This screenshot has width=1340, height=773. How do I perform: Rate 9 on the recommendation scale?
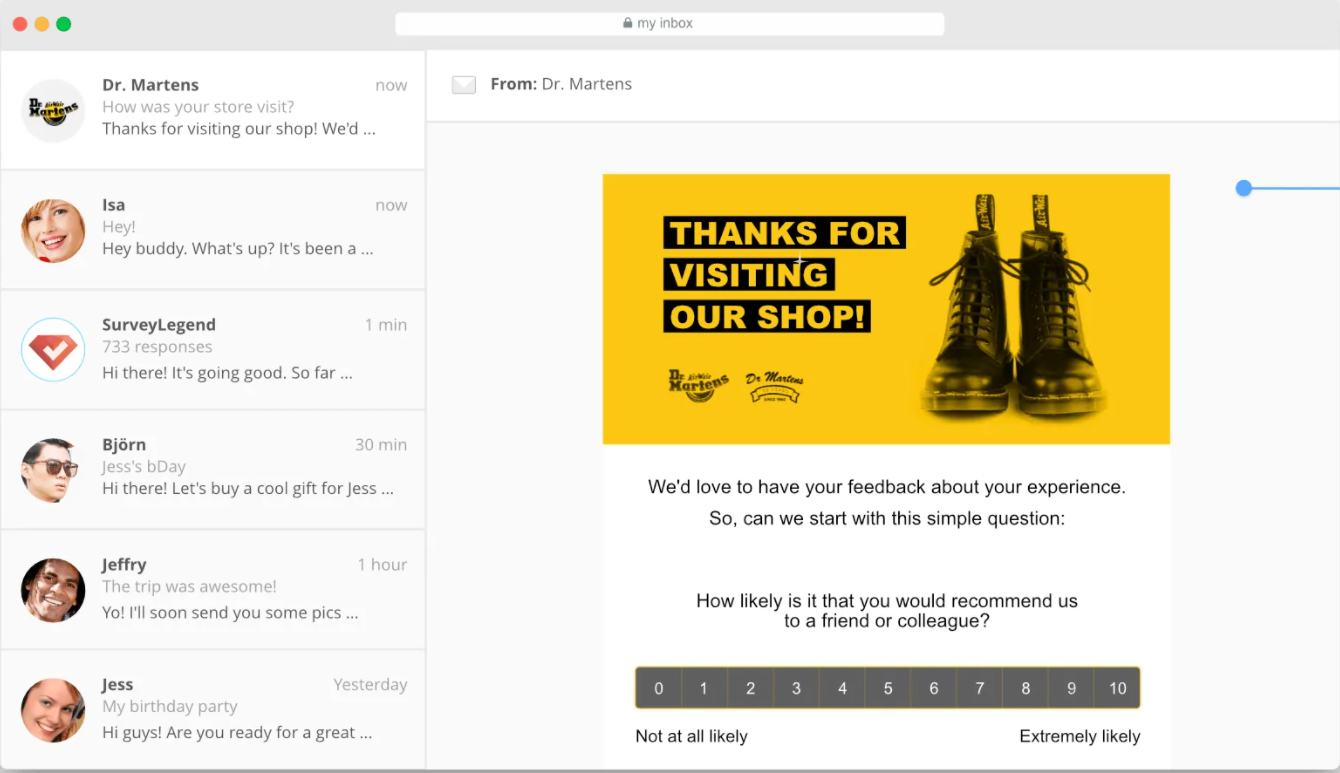coord(1071,688)
